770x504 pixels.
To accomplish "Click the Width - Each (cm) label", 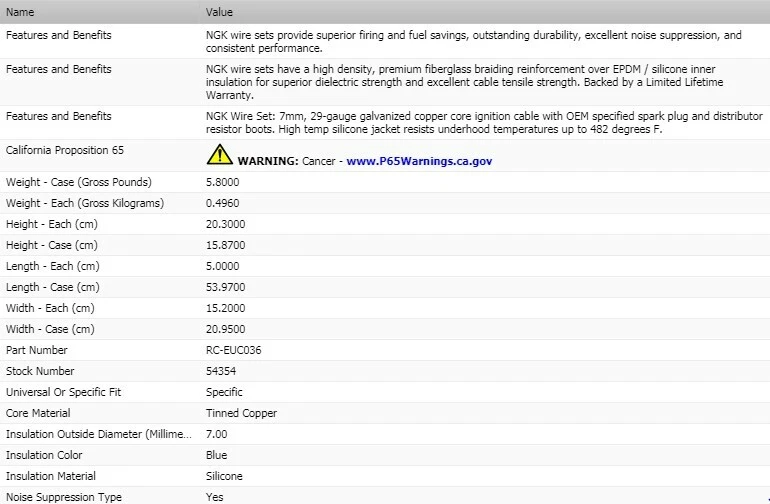I will [x=50, y=308].
